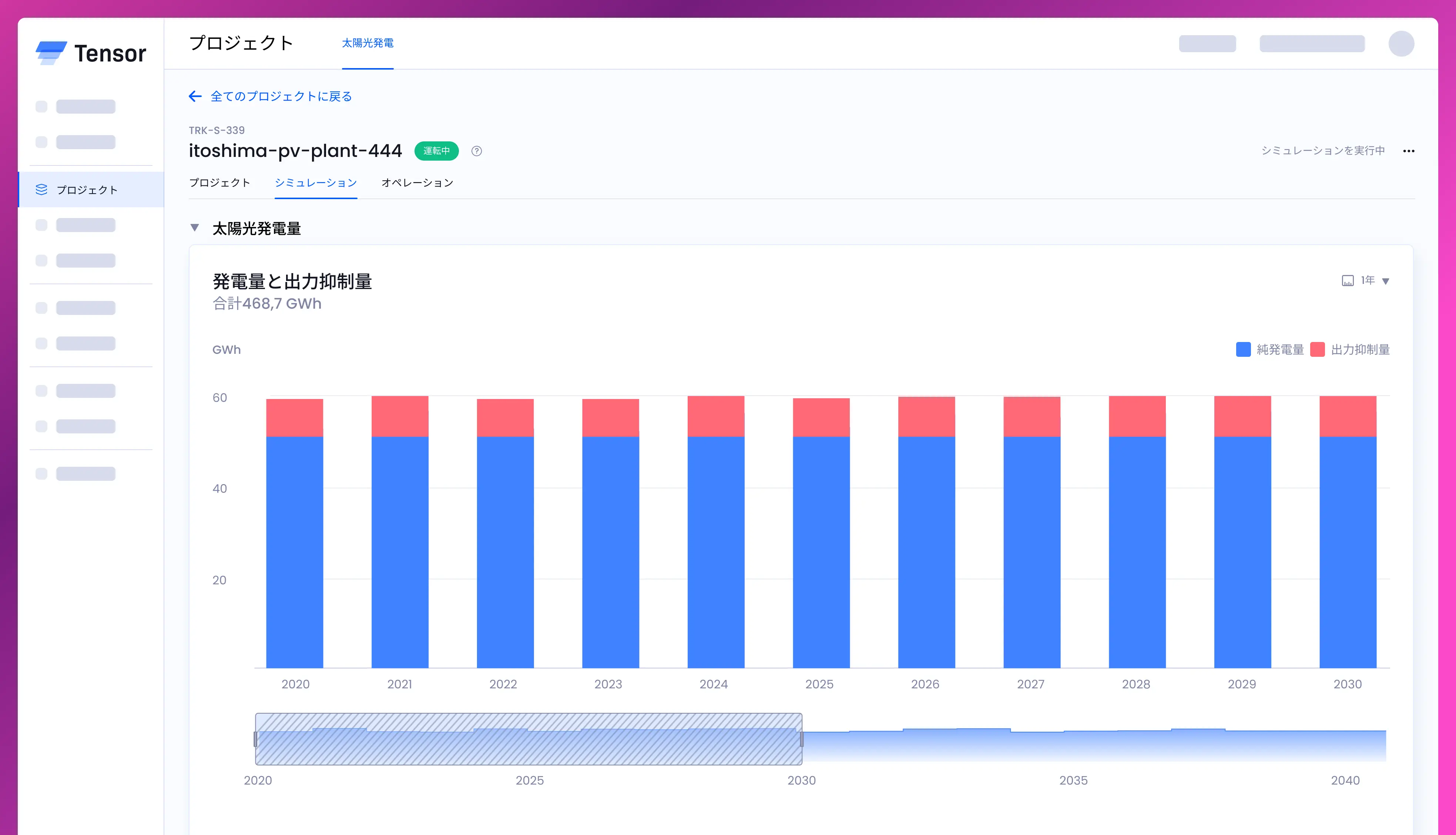Select プロジェクト in the sidebar

91,189
